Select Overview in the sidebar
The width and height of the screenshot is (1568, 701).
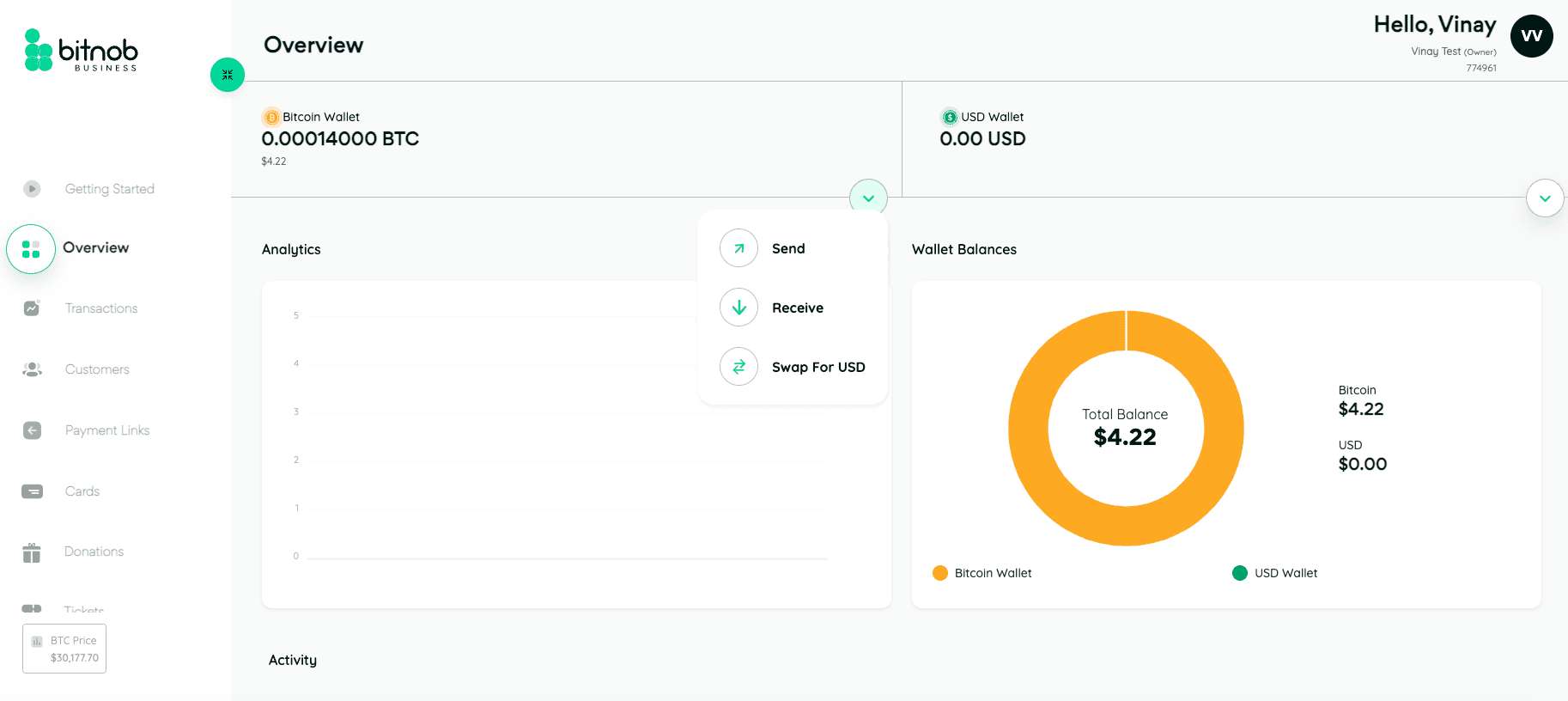[96, 247]
